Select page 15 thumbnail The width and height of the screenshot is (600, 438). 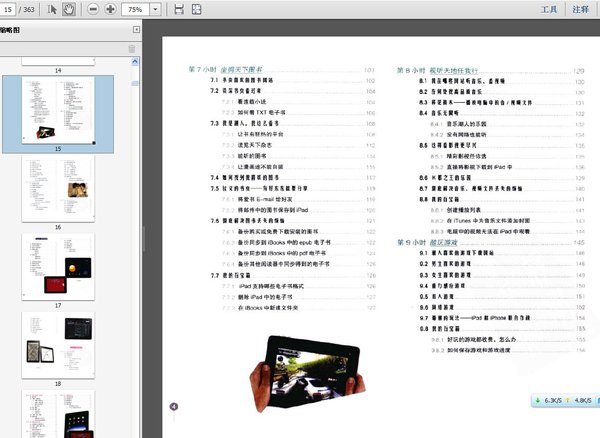58,110
